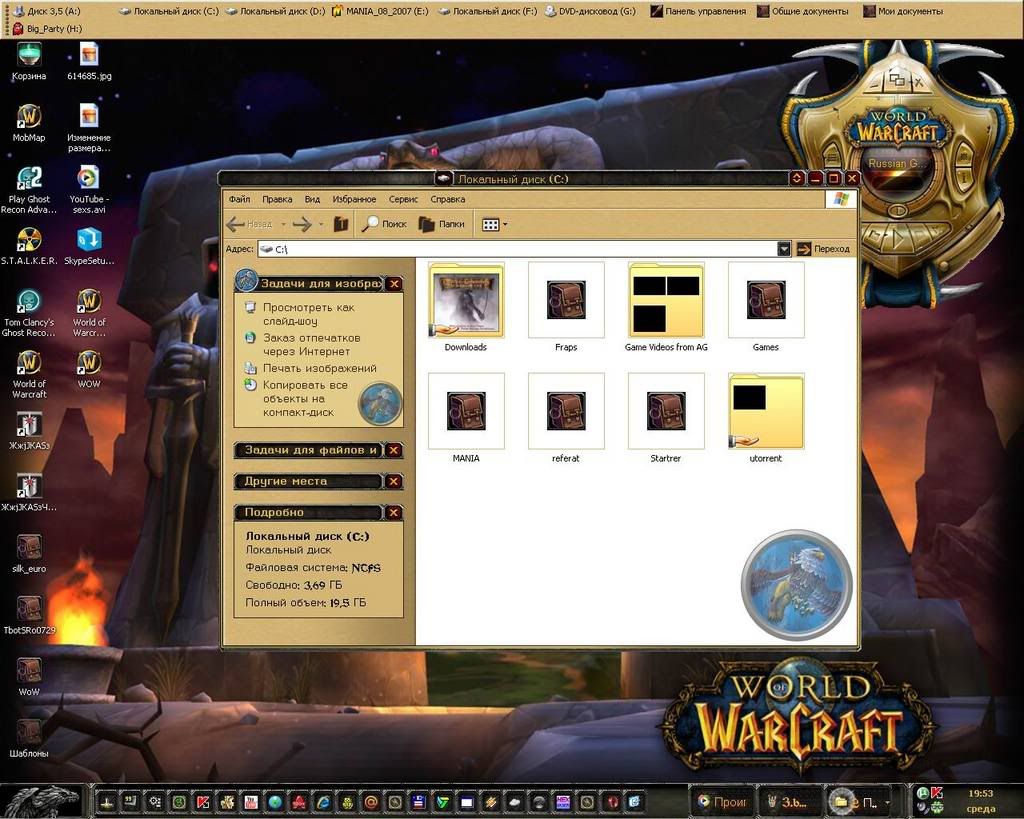
Task: Open the Файл menu
Action: click(x=239, y=199)
